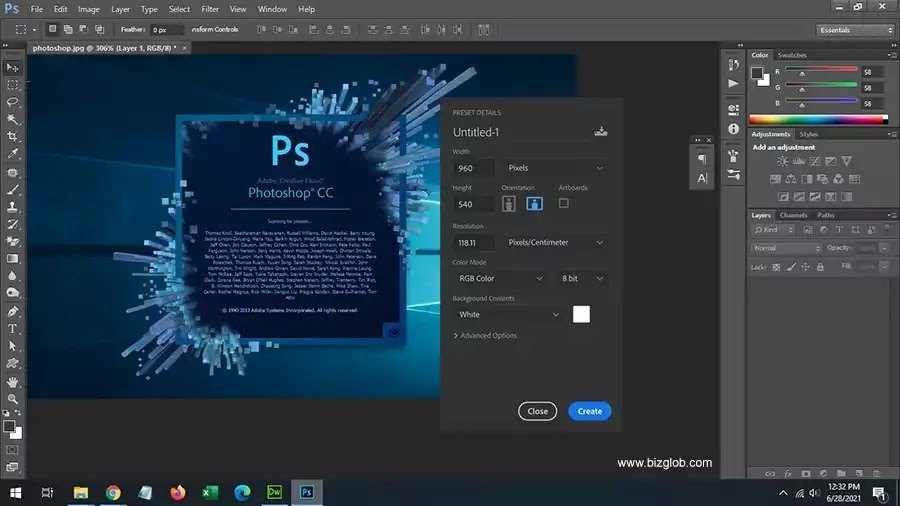Choose landscape orientation

point(534,204)
